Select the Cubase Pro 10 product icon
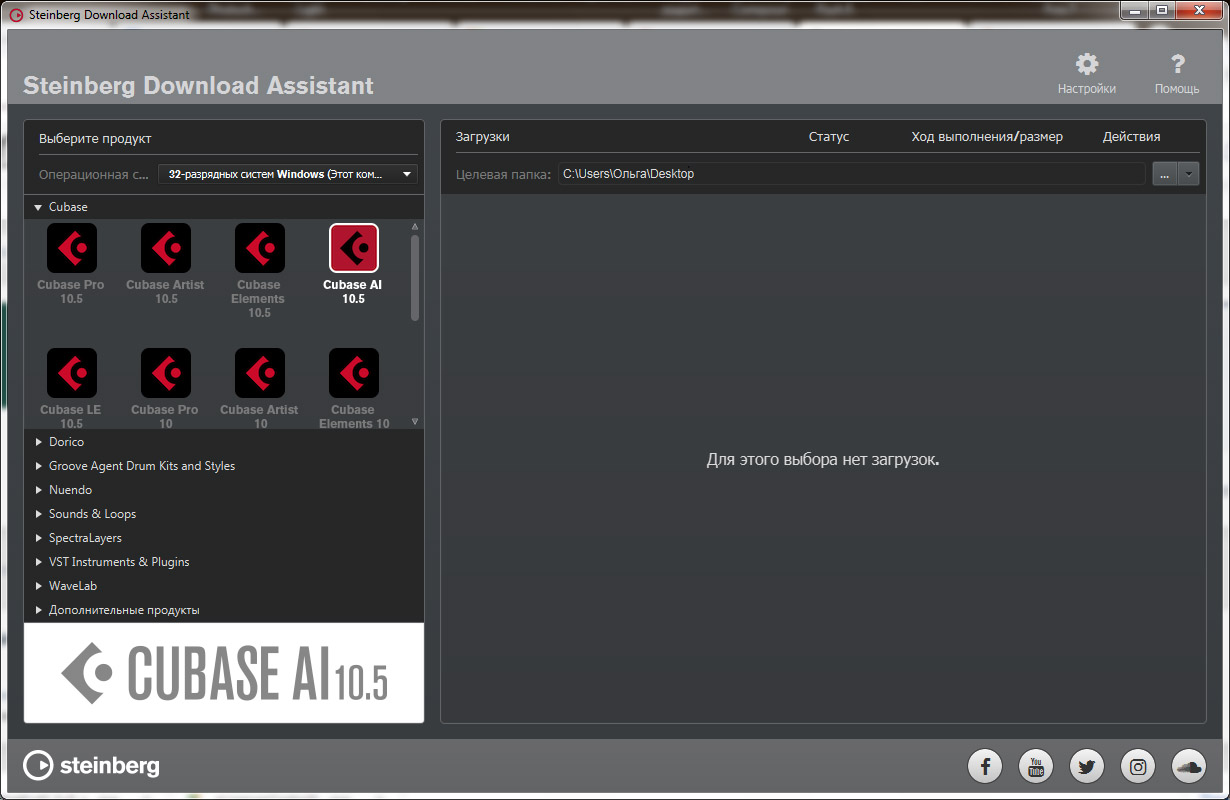This screenshot has height=800, width=1230. [166, 373]
